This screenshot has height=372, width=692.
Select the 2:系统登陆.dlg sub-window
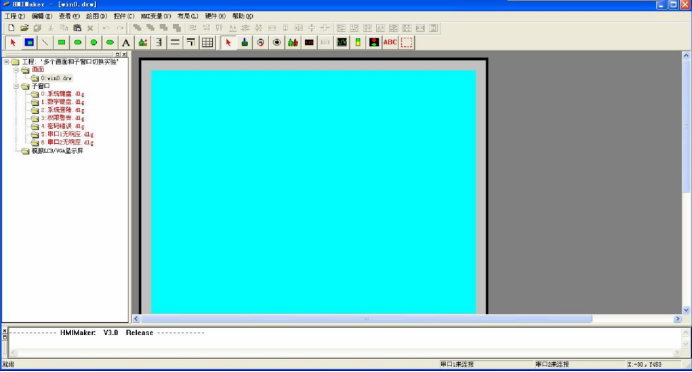point(62,110)
